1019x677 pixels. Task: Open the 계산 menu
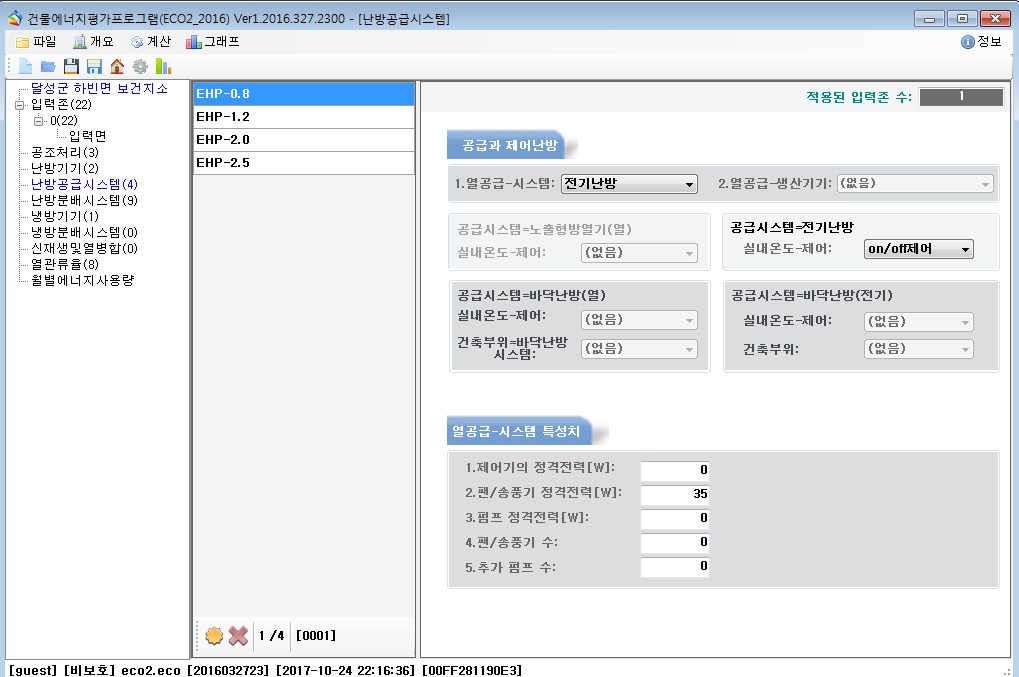150,42
